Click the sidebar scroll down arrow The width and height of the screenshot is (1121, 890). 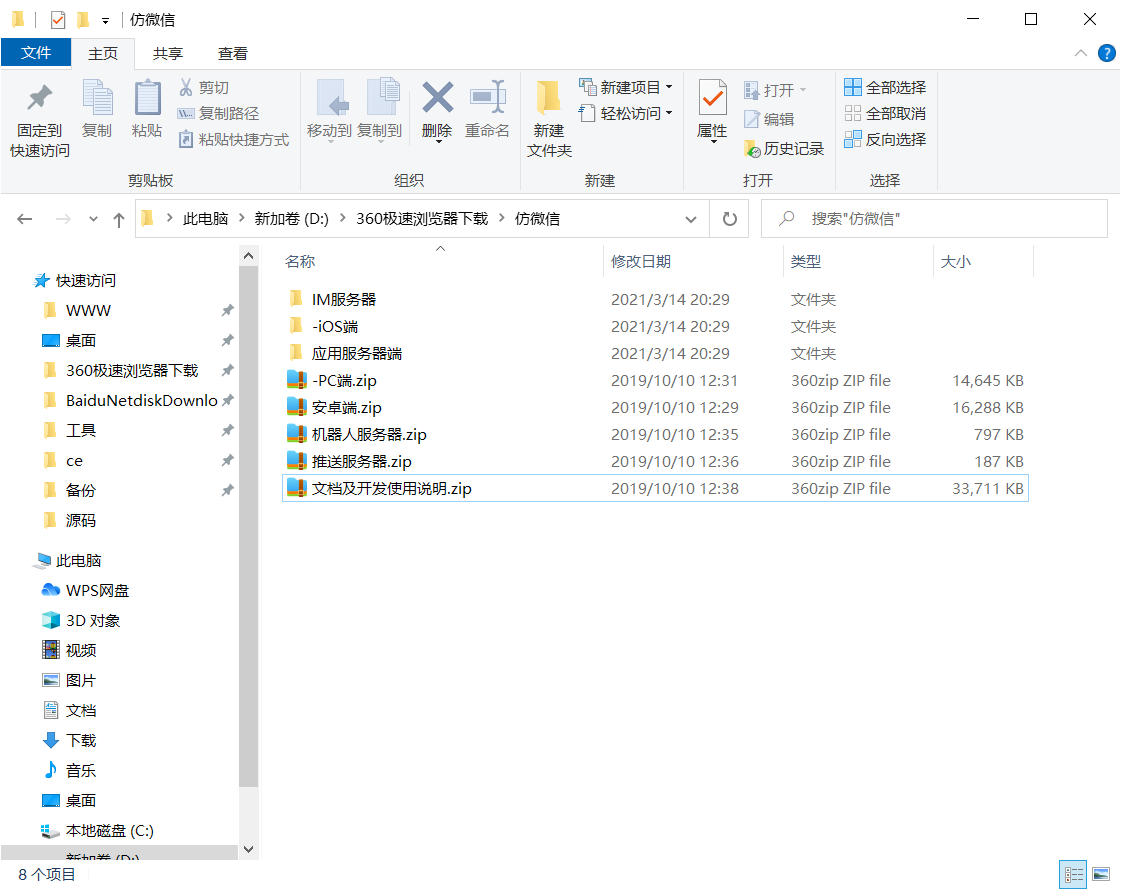(x=248, y=849)
